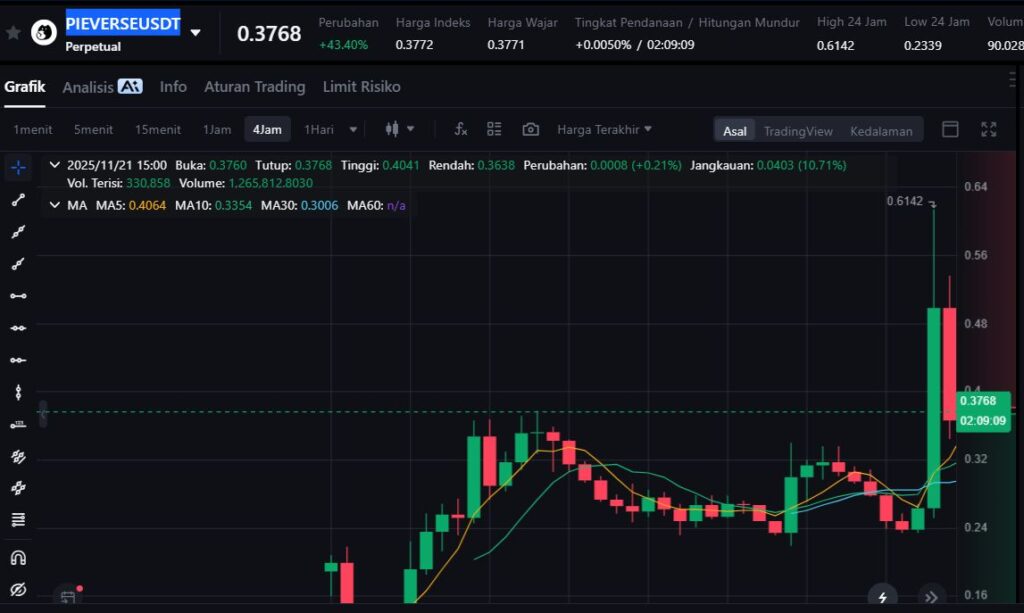Enable the magnet snap tool
This screenshot has width=1024, height=613.
(x=18, y=556)
